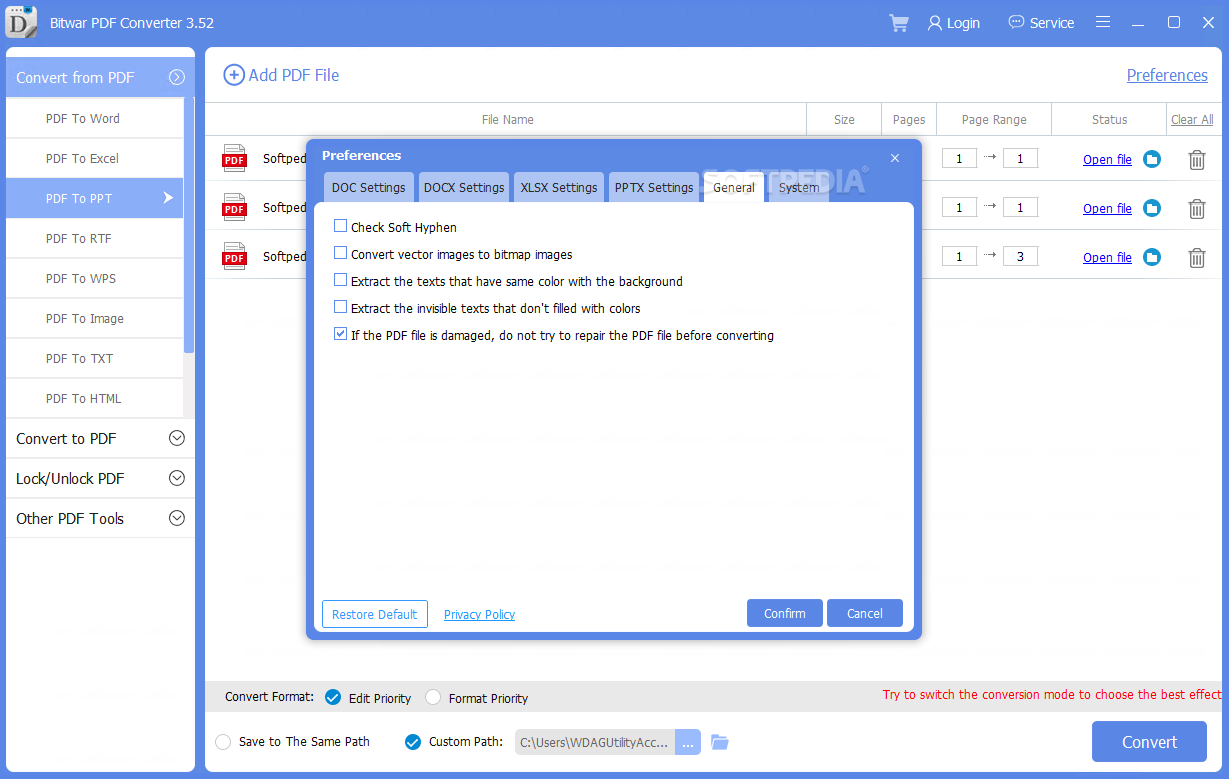
Task: Select PDF To Image in sidebar
Action: (94, 318)
